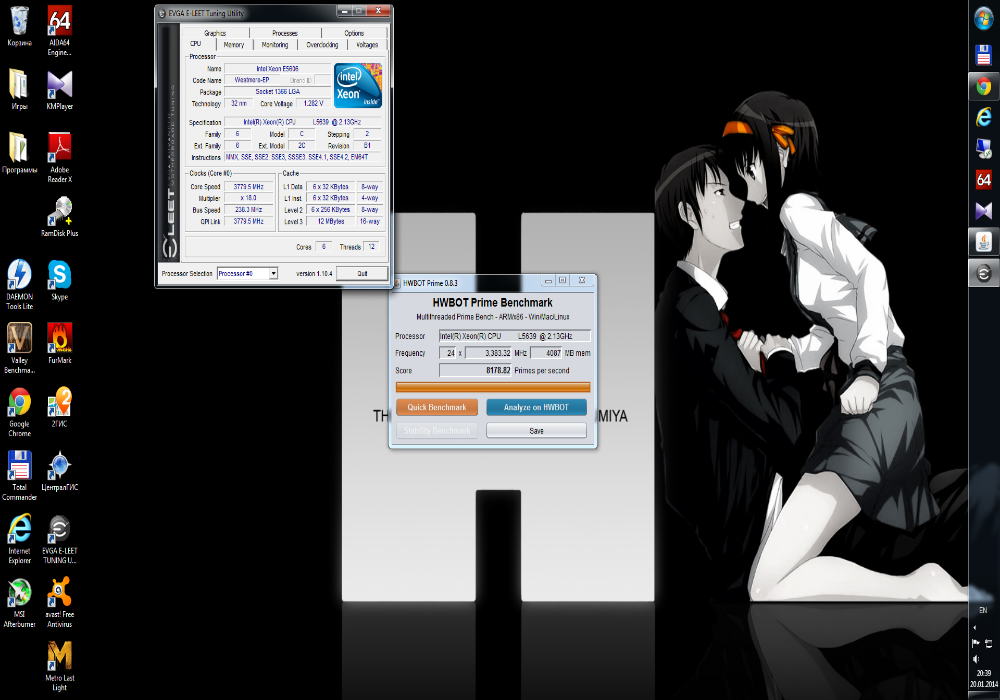Launch AIDA64 Engineer from the desktop shortcut
The height and width of the screenshot is (700, 1000).
(x=59, y=31)
